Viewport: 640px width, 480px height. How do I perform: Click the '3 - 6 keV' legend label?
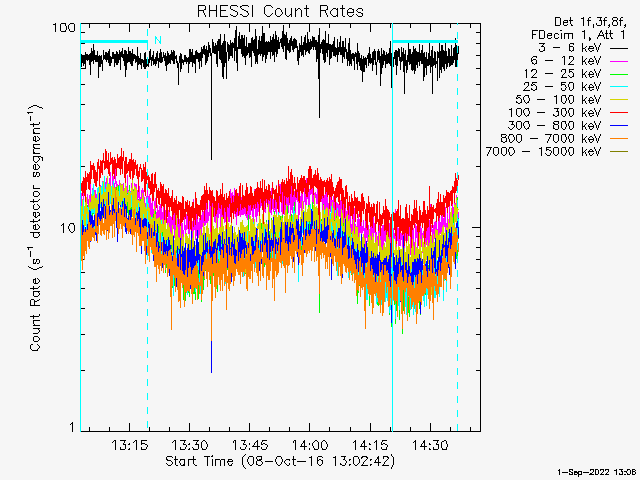tap(569, 48)
